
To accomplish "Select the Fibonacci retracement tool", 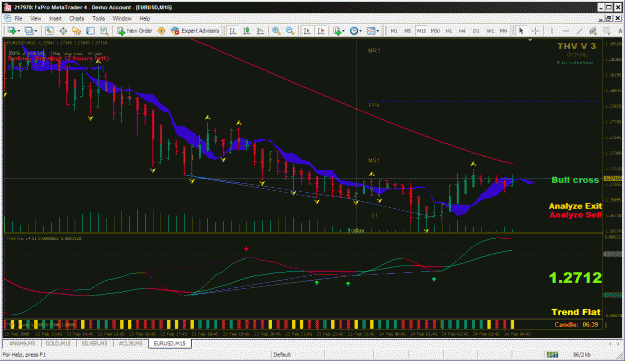I will click(x=607, y=31).
